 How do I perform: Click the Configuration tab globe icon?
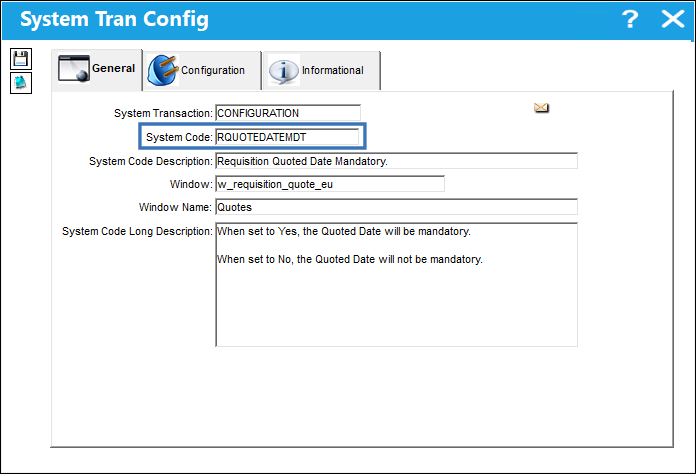click(x=163, y=70)
